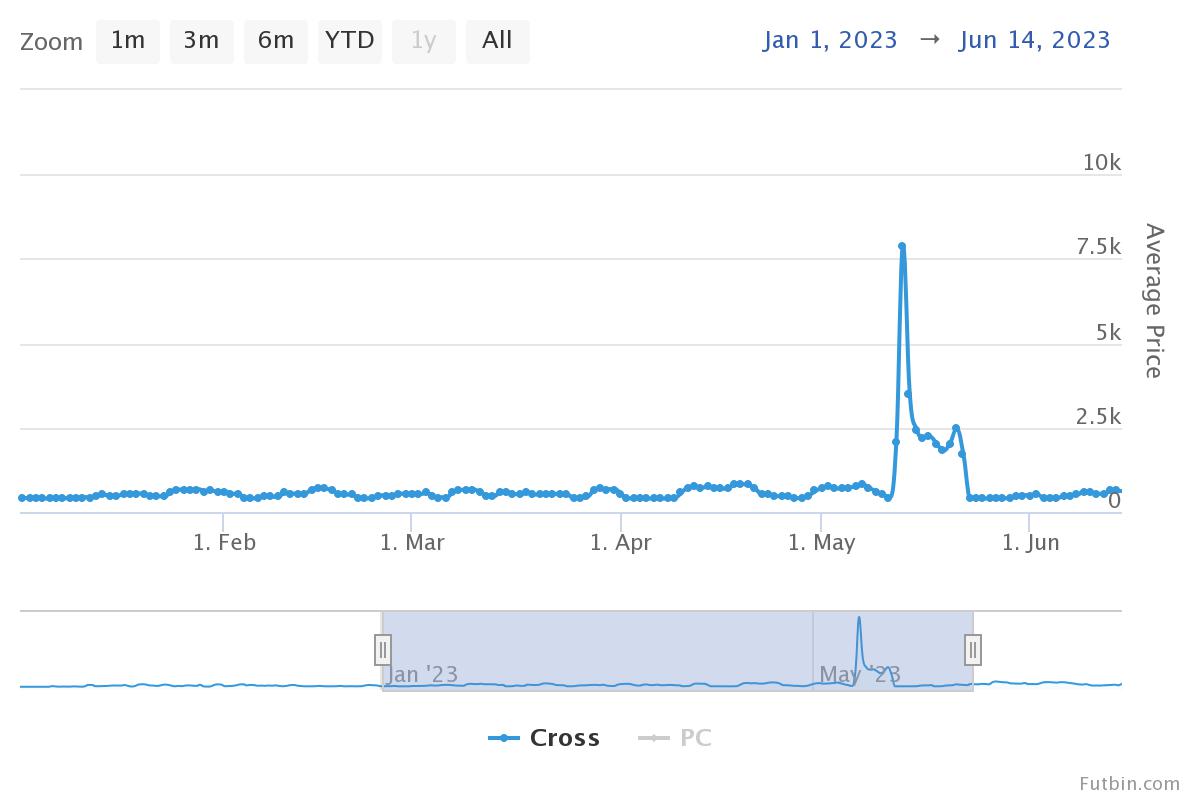Click the PC legend line marker icon
1200x800 pixels.
coord(653,738)
